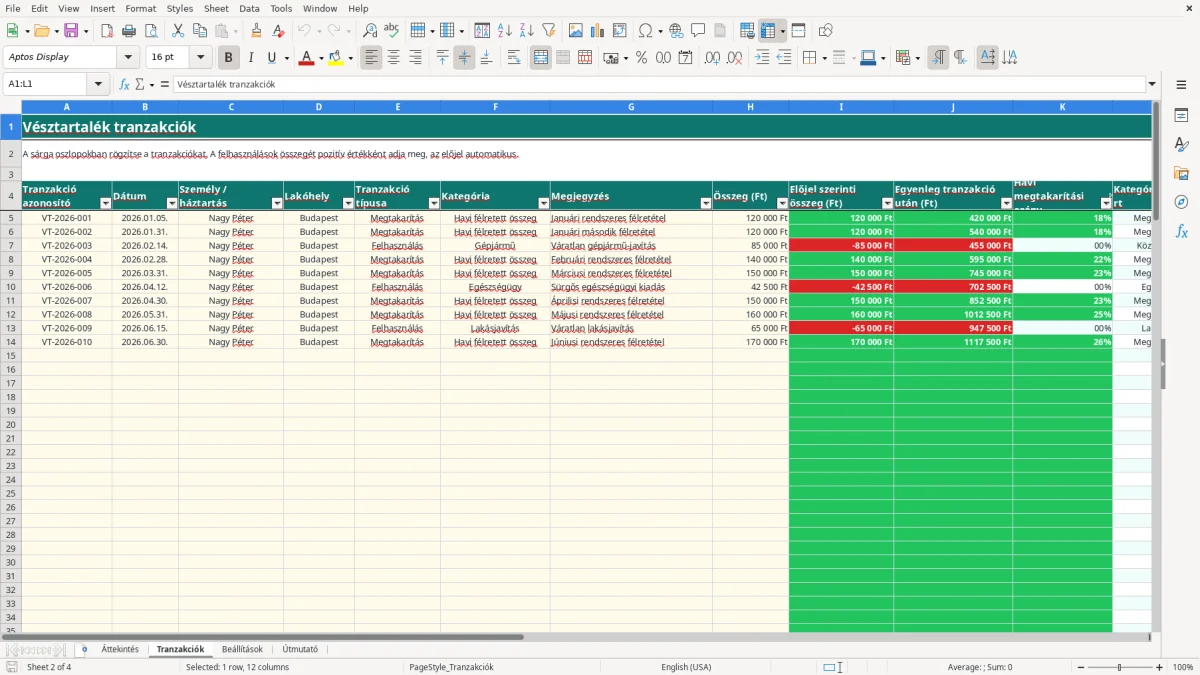The height and width of the screenshot is (675, 1200).
Task: Click the status bar zoom slider
Action: [x=1119, y=667]
